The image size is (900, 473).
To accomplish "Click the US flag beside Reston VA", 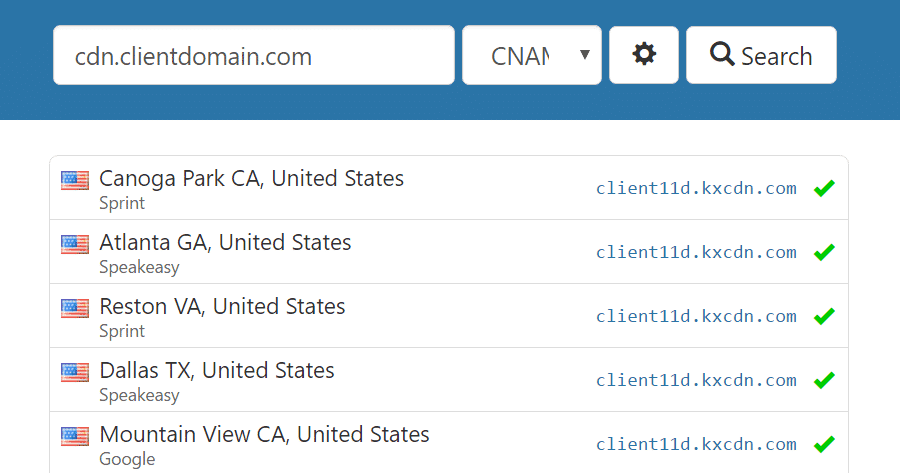I will coord(75,308).
